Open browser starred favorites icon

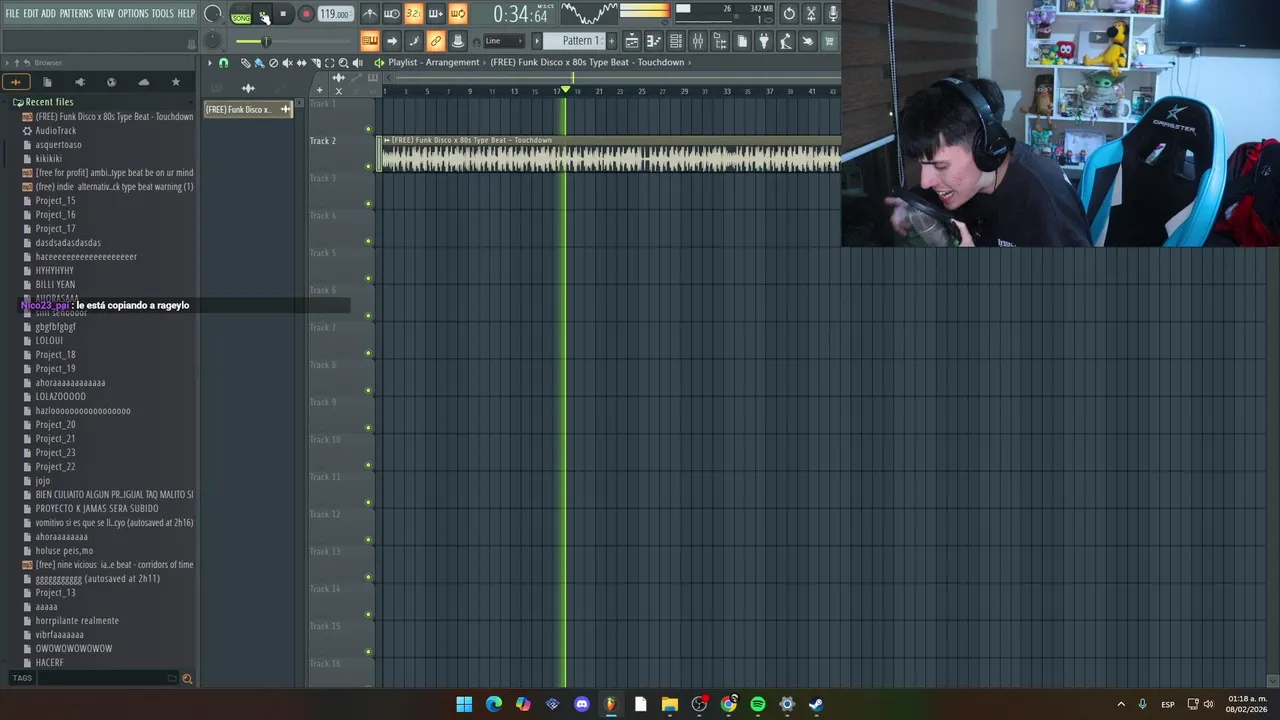pyautogui.click(x=176, y=82)
